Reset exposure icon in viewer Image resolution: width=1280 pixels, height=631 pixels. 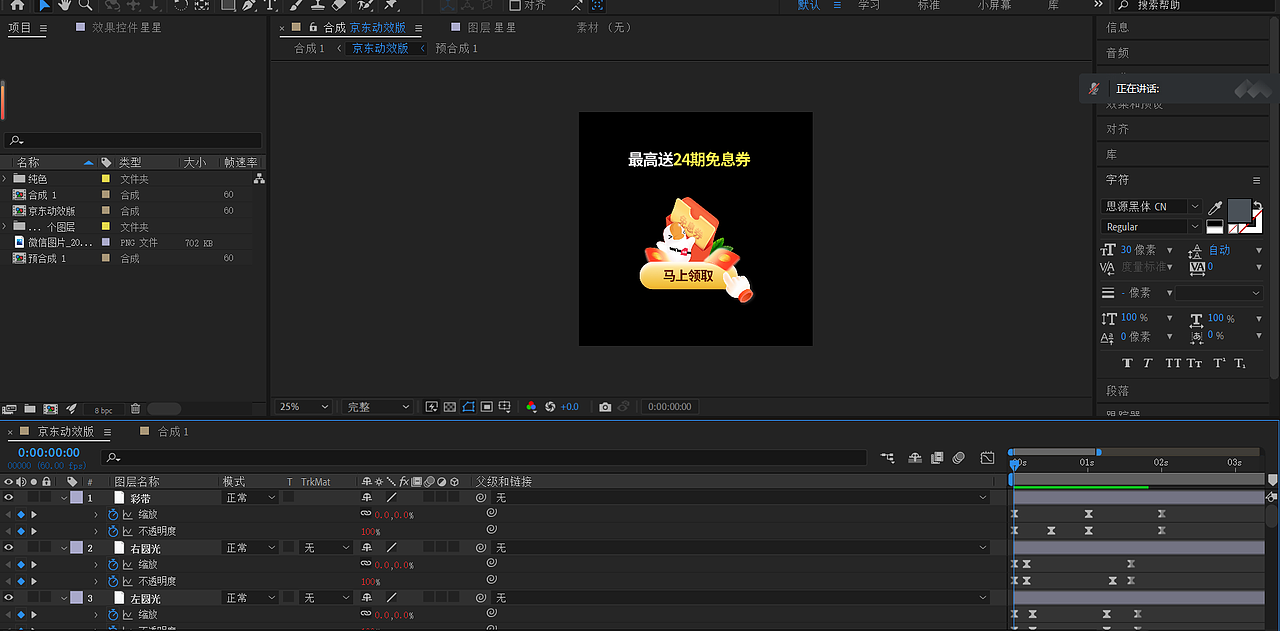[550, 407]
